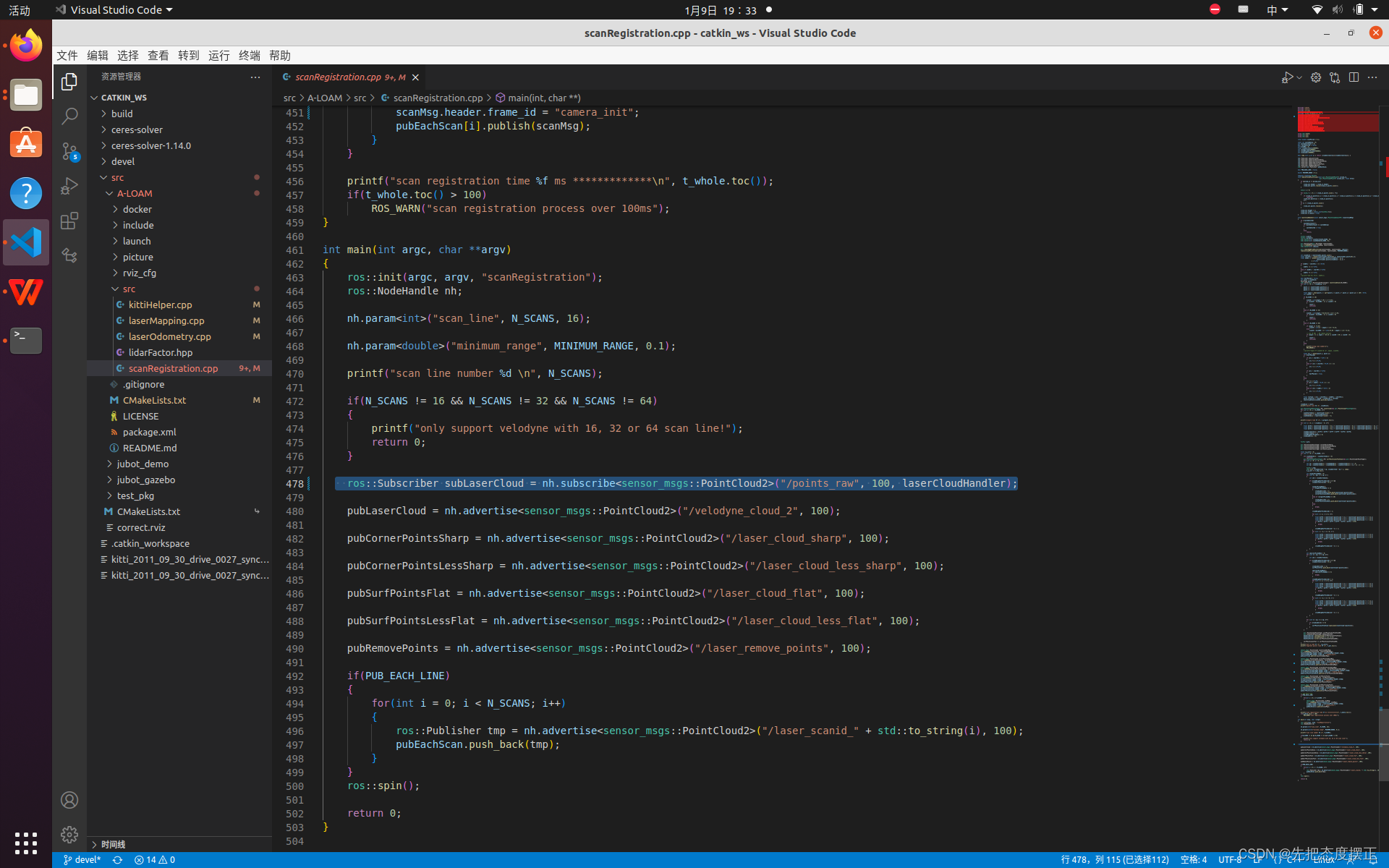Open the Extensions view icon
Viewport: 1389px width, 868px height.
click(69, 221)
